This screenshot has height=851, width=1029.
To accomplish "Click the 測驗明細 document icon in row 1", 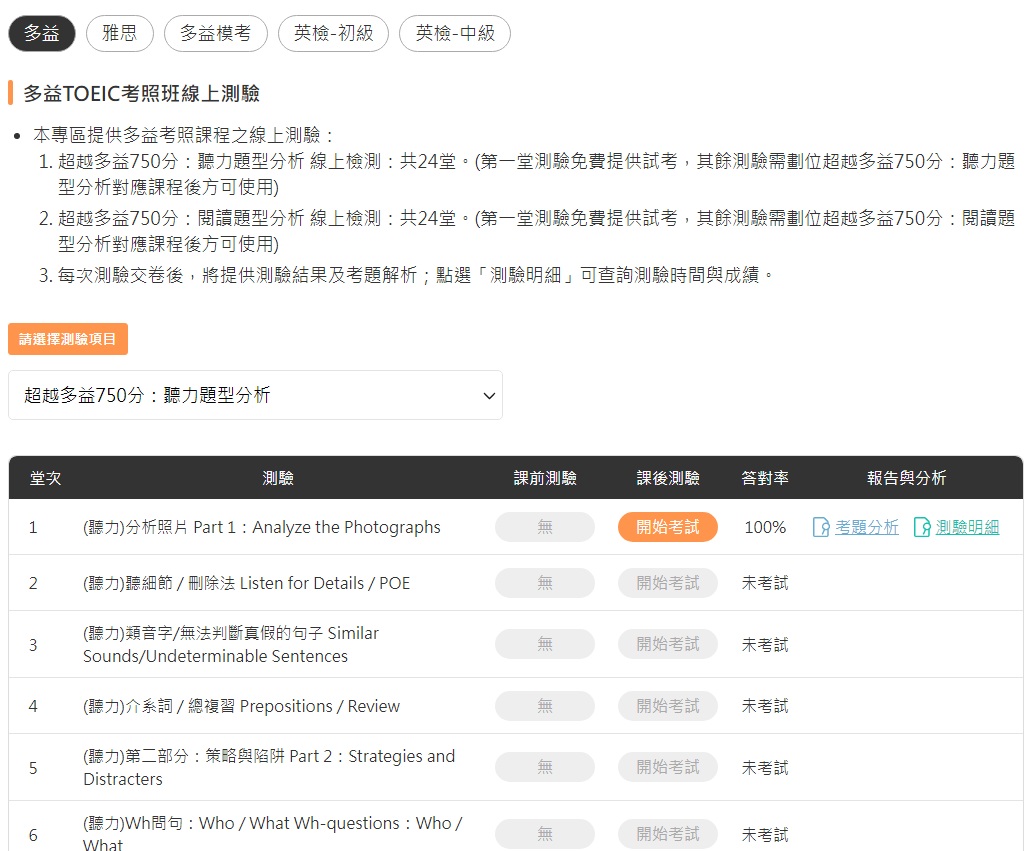I will 922,527.
